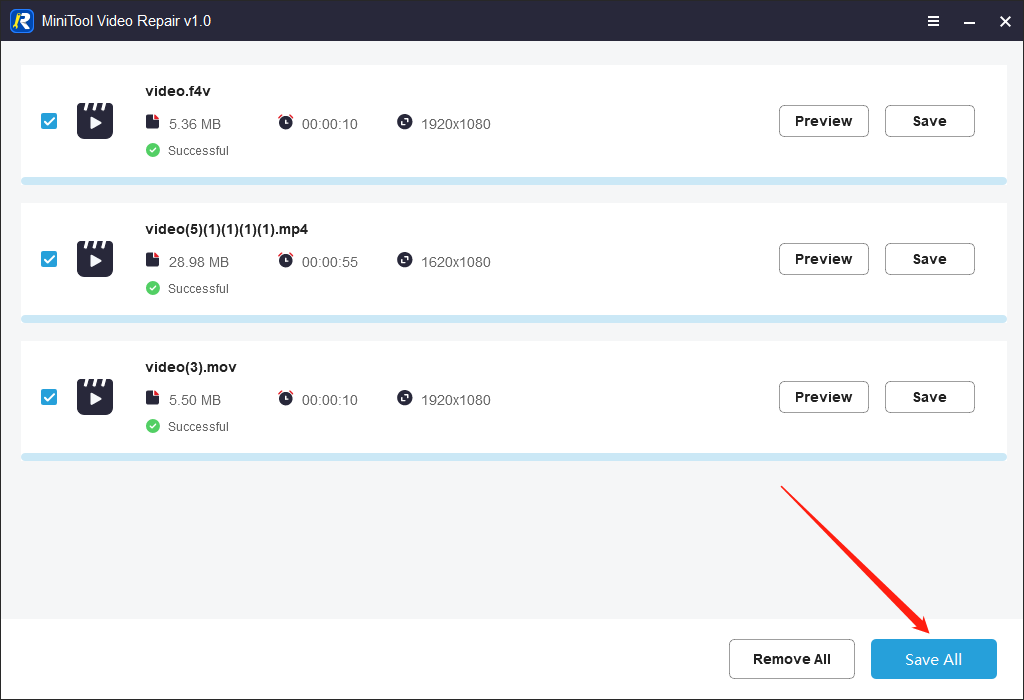Preview the repaired video.f4v file
The height and width of the screenshot is (700, 1024).
823,121
